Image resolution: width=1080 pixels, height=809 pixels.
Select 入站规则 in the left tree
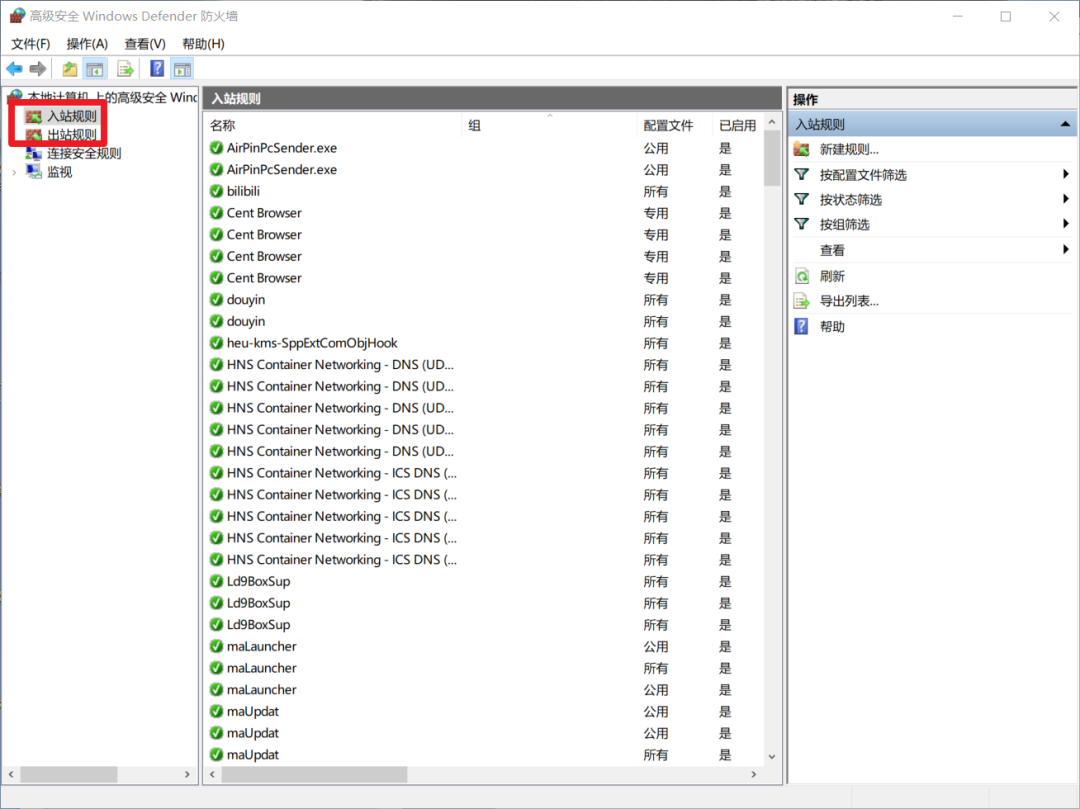coord(72,116)
